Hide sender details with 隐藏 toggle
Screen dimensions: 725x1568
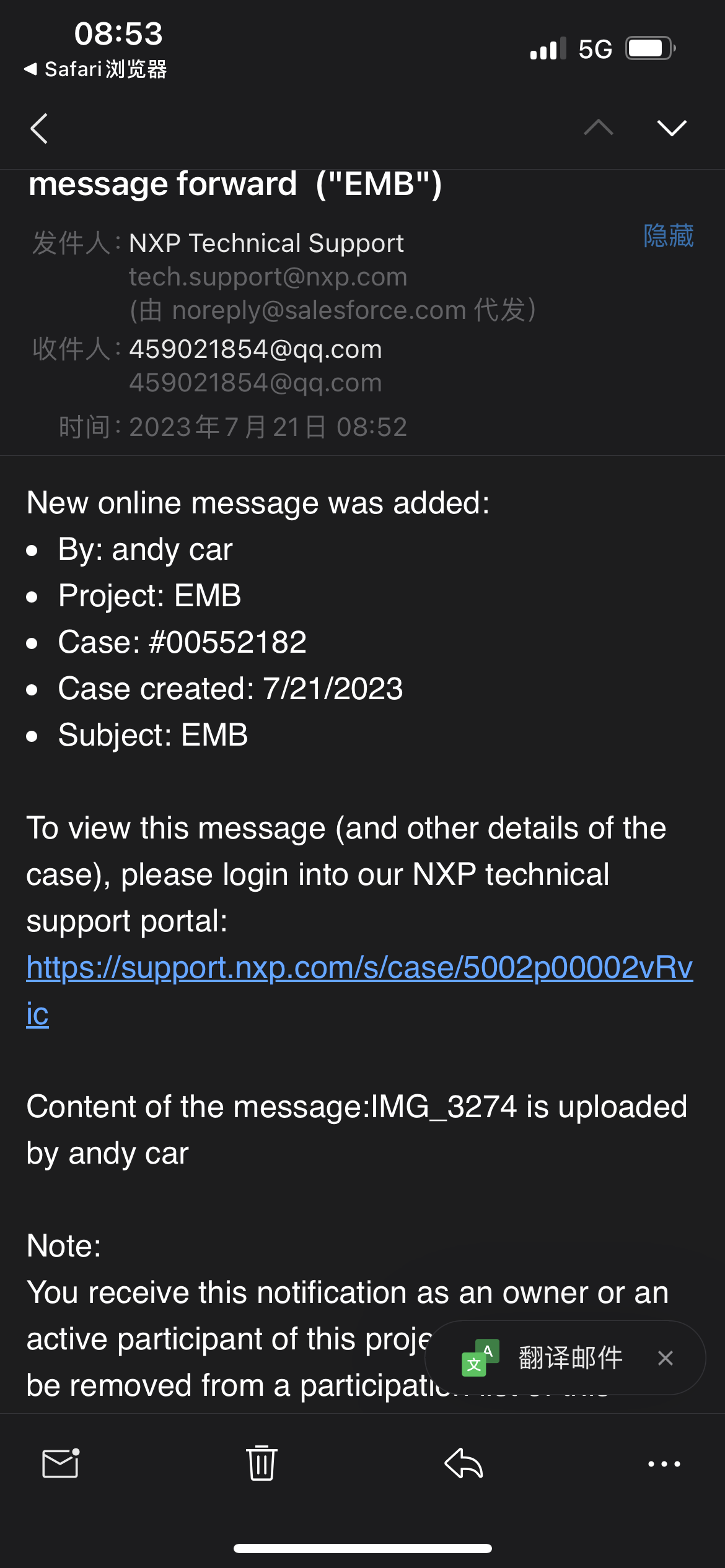tap(668, 236)
